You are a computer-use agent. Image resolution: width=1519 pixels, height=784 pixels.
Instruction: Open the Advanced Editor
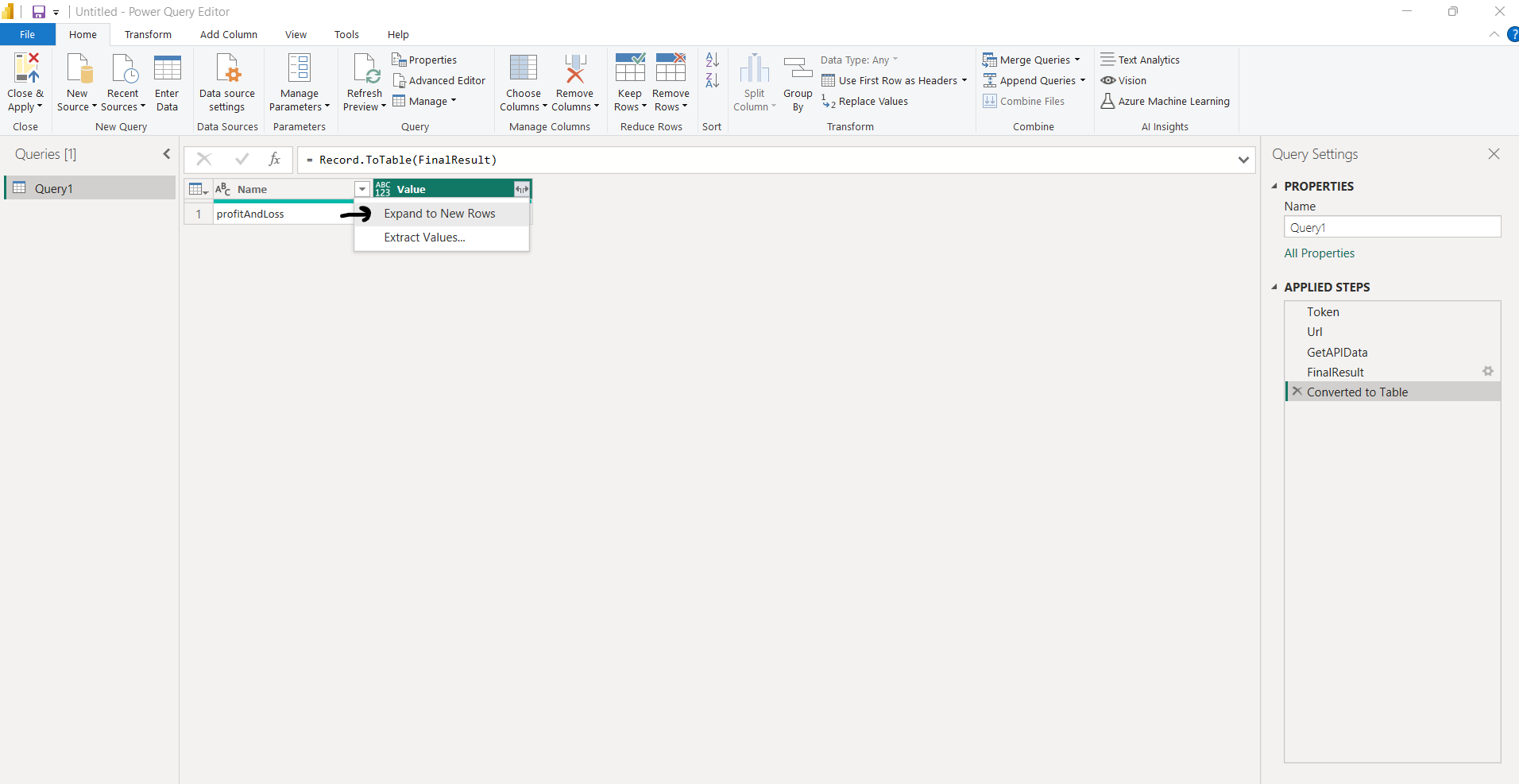pos(439,80)
